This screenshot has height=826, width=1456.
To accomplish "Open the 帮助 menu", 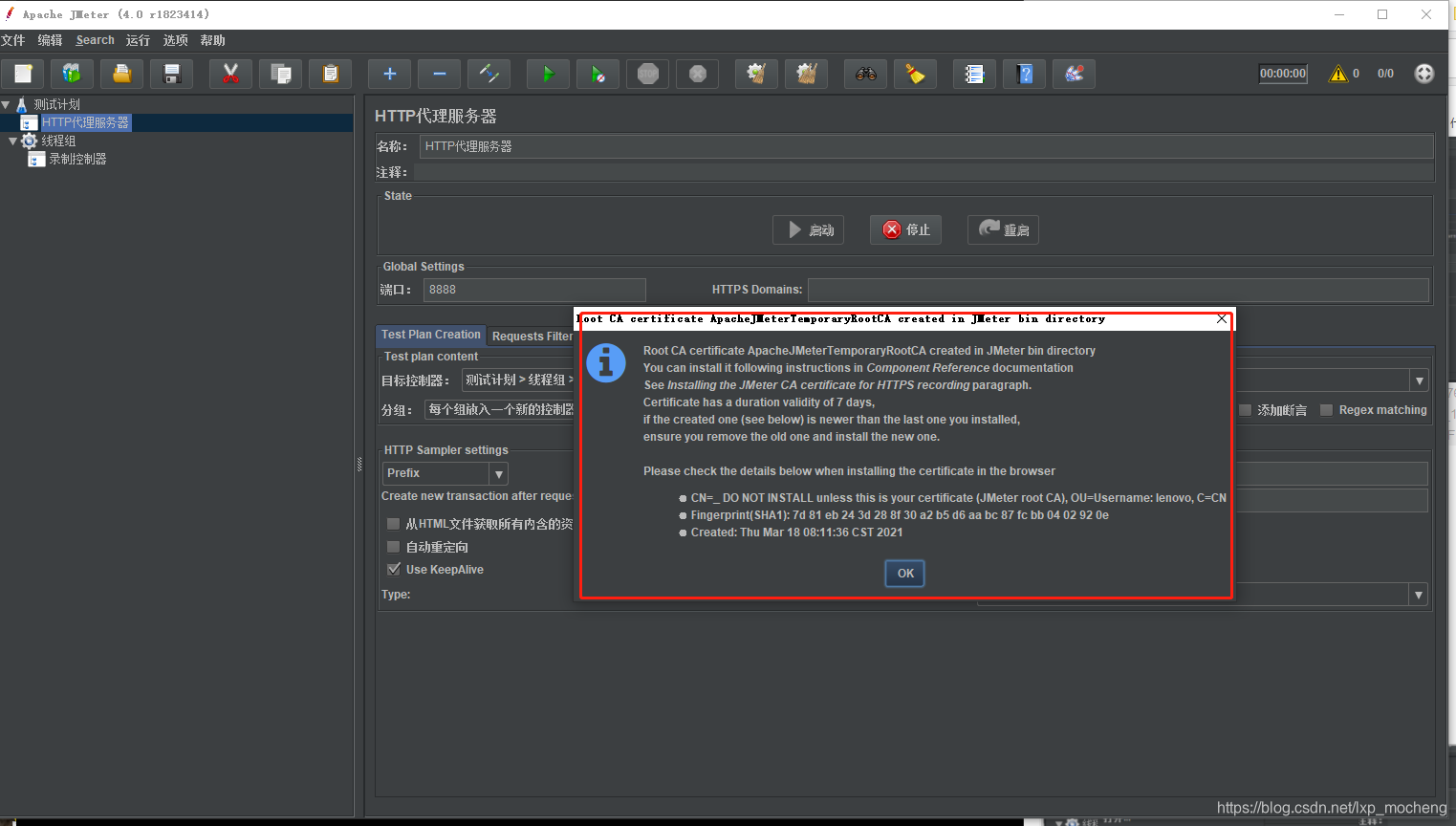I will pos(212,40).
